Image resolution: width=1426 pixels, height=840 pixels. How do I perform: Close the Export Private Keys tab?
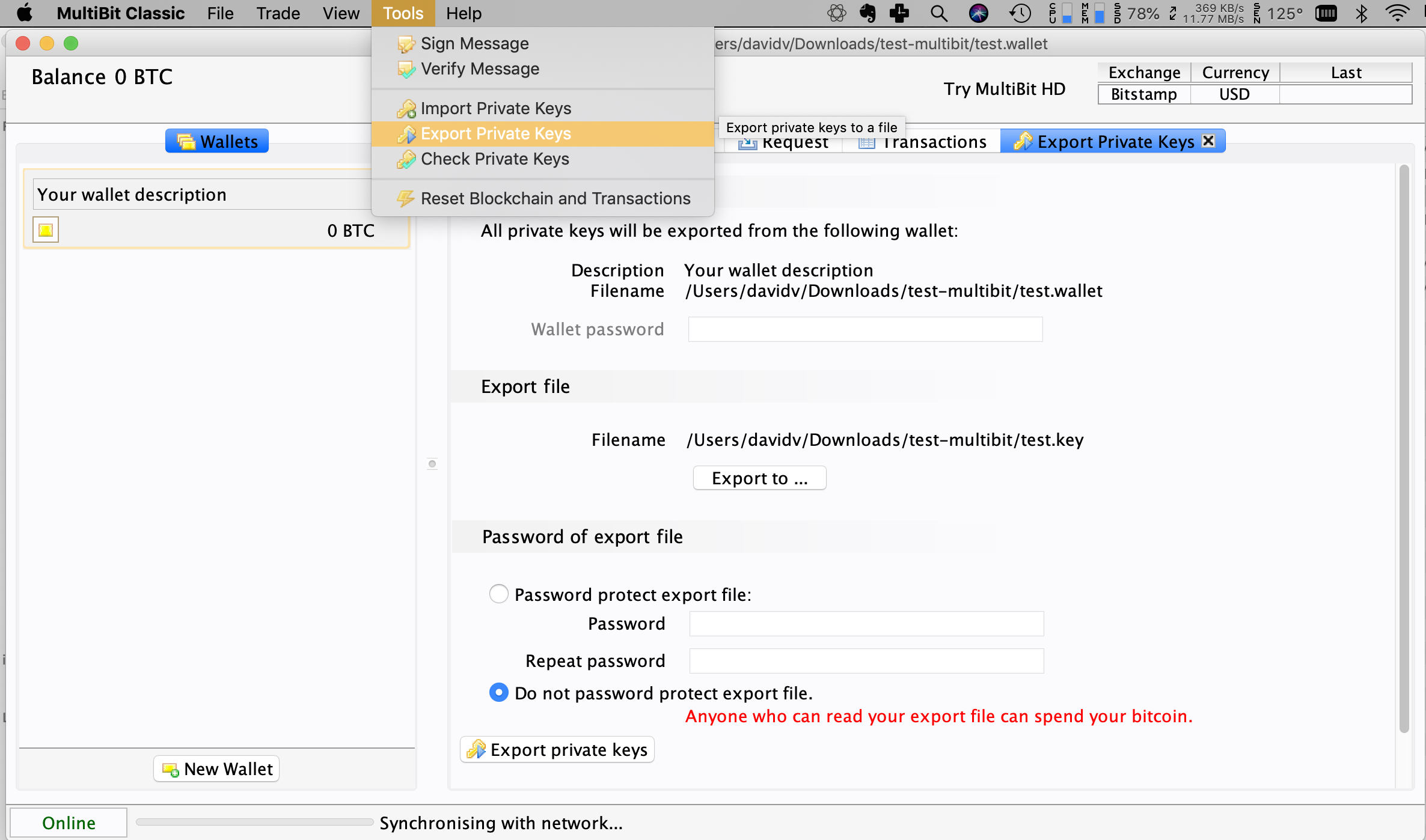[x=1208, y=141]
